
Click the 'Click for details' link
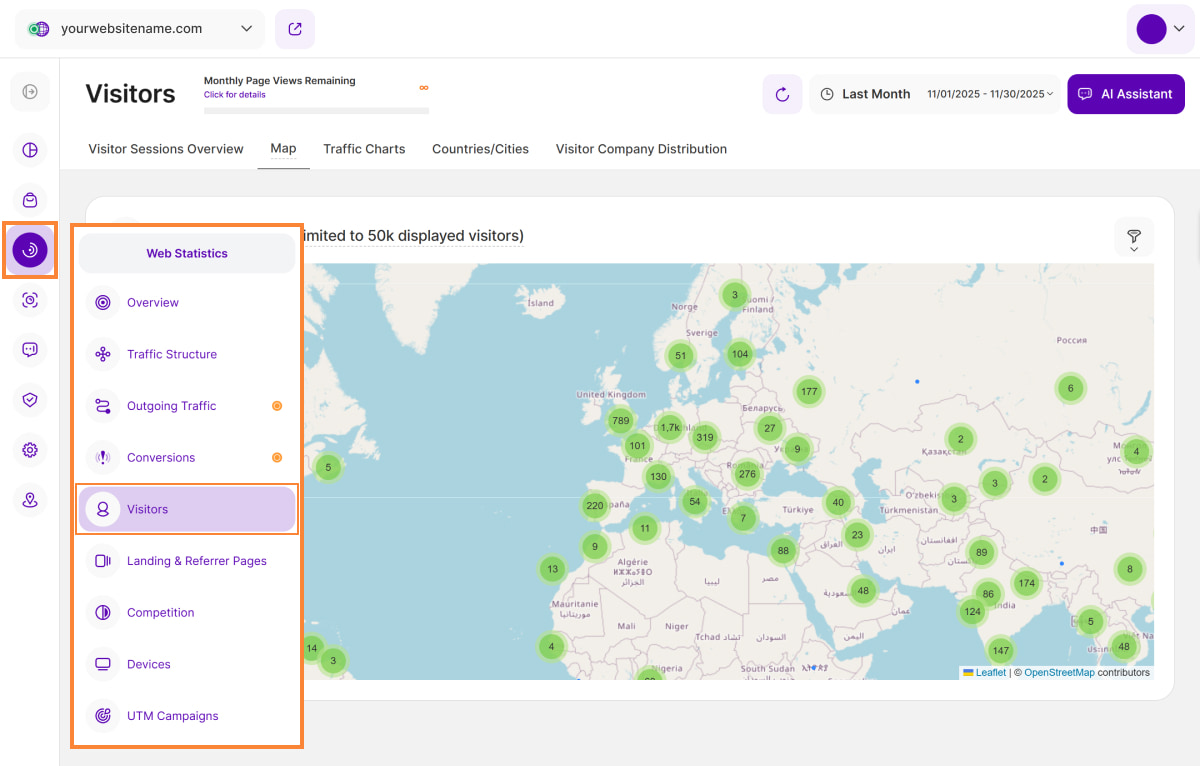pos(235,95)
